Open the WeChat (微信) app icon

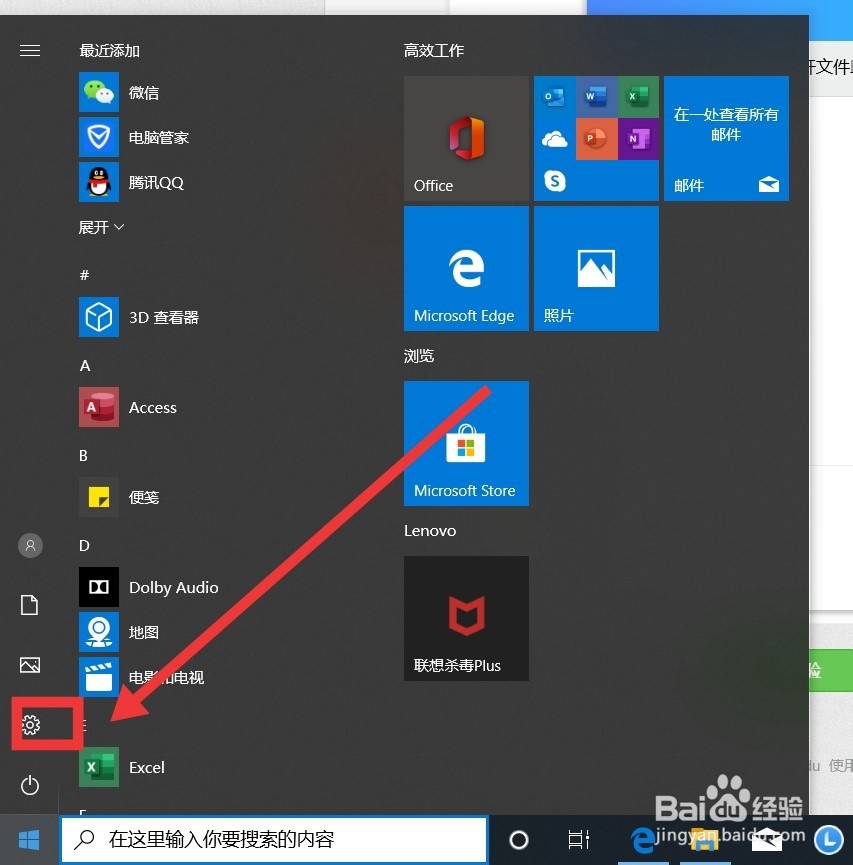pos(99,92)
